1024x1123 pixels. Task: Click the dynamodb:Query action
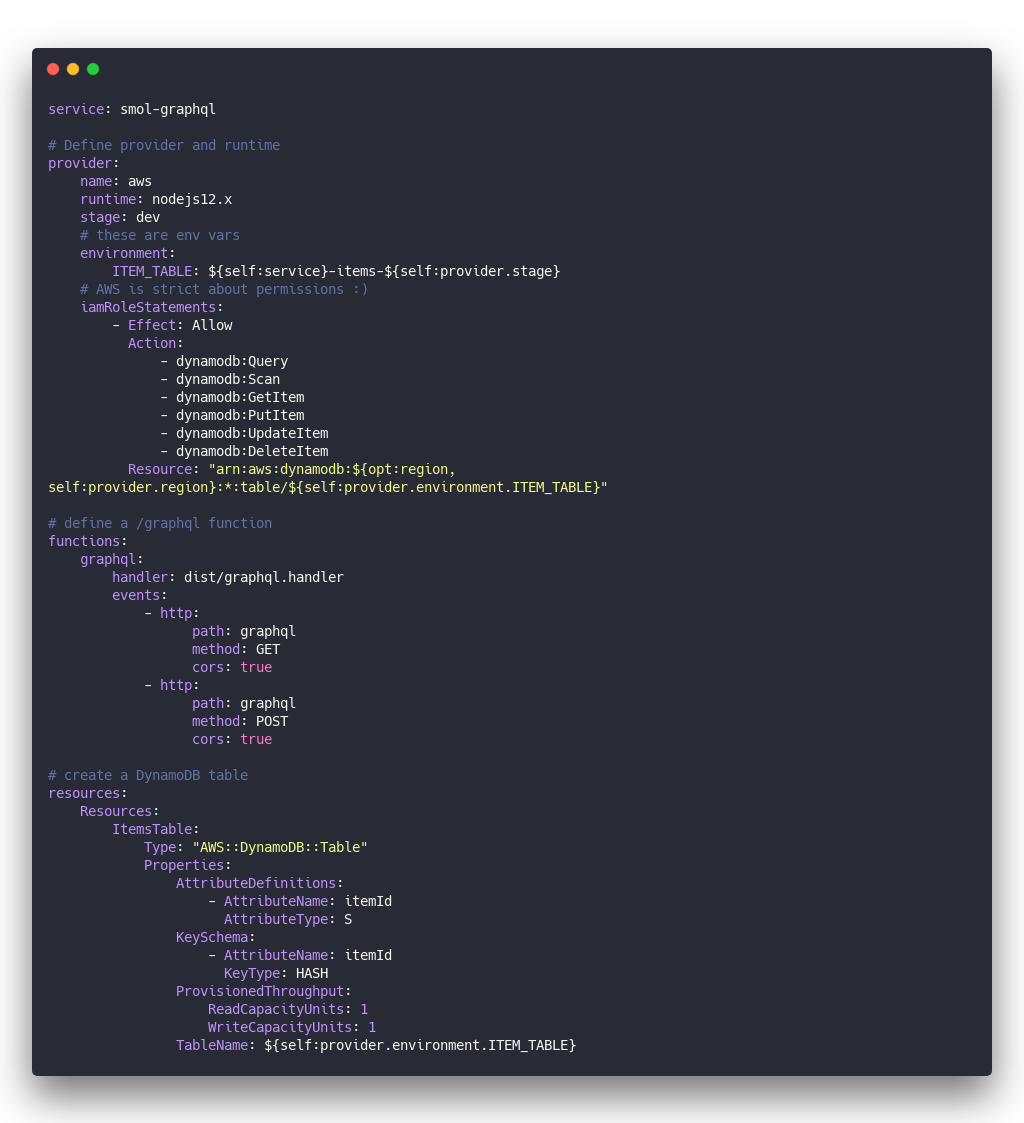coord(232,362)
